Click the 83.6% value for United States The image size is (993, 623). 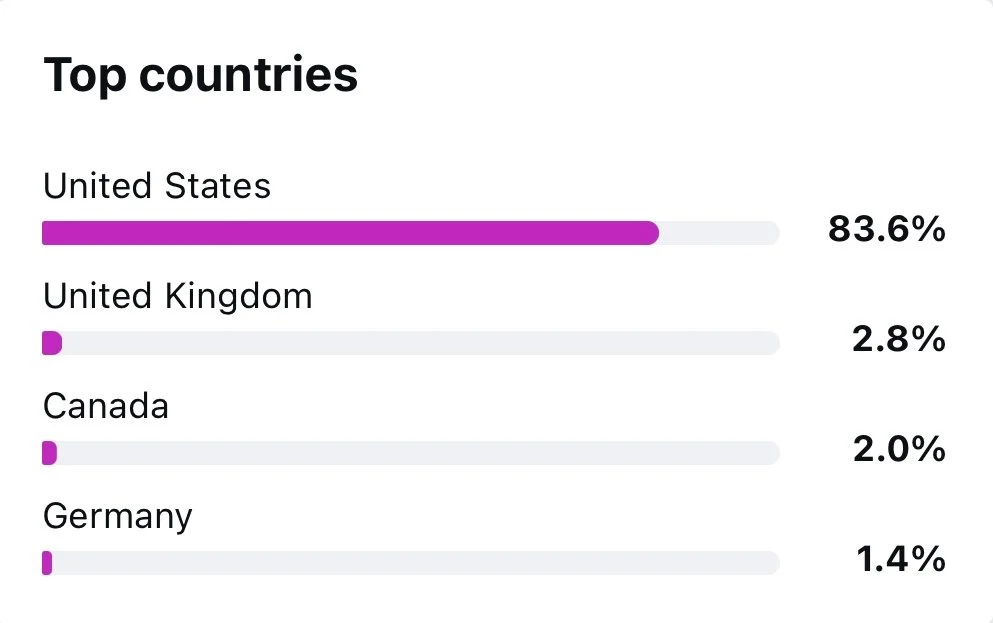click(887, 229)
